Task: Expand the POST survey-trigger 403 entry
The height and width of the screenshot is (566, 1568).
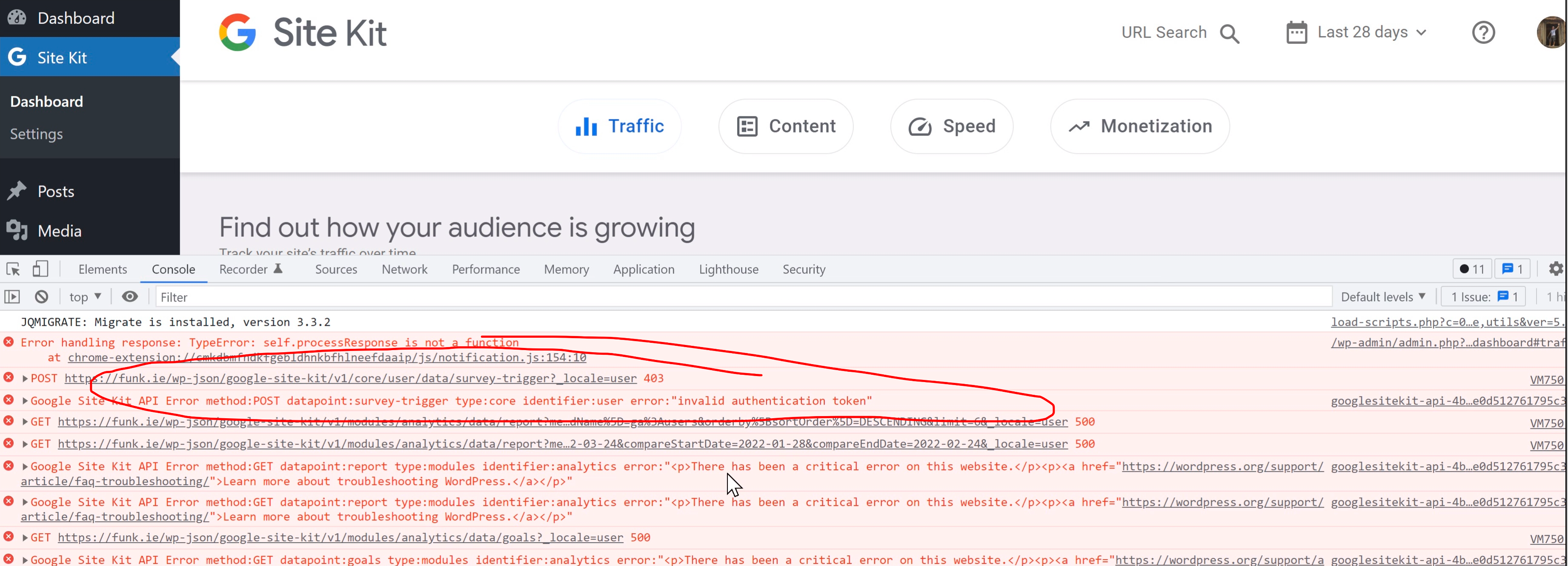Action: pyautogui.click(x=25, y=378)
